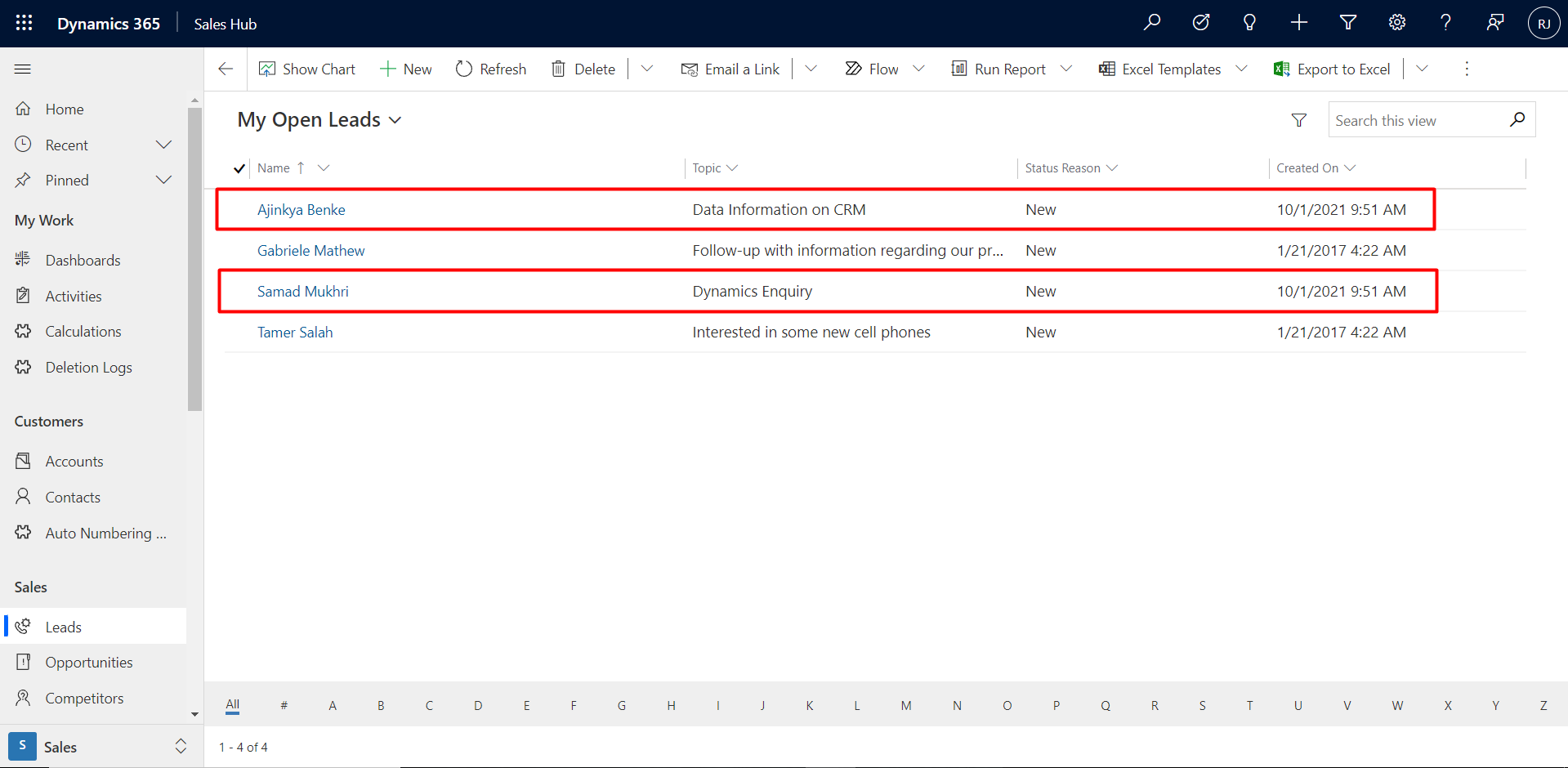
Task: Expand the Recent section chevron
Action: click(x=163, y=145)
